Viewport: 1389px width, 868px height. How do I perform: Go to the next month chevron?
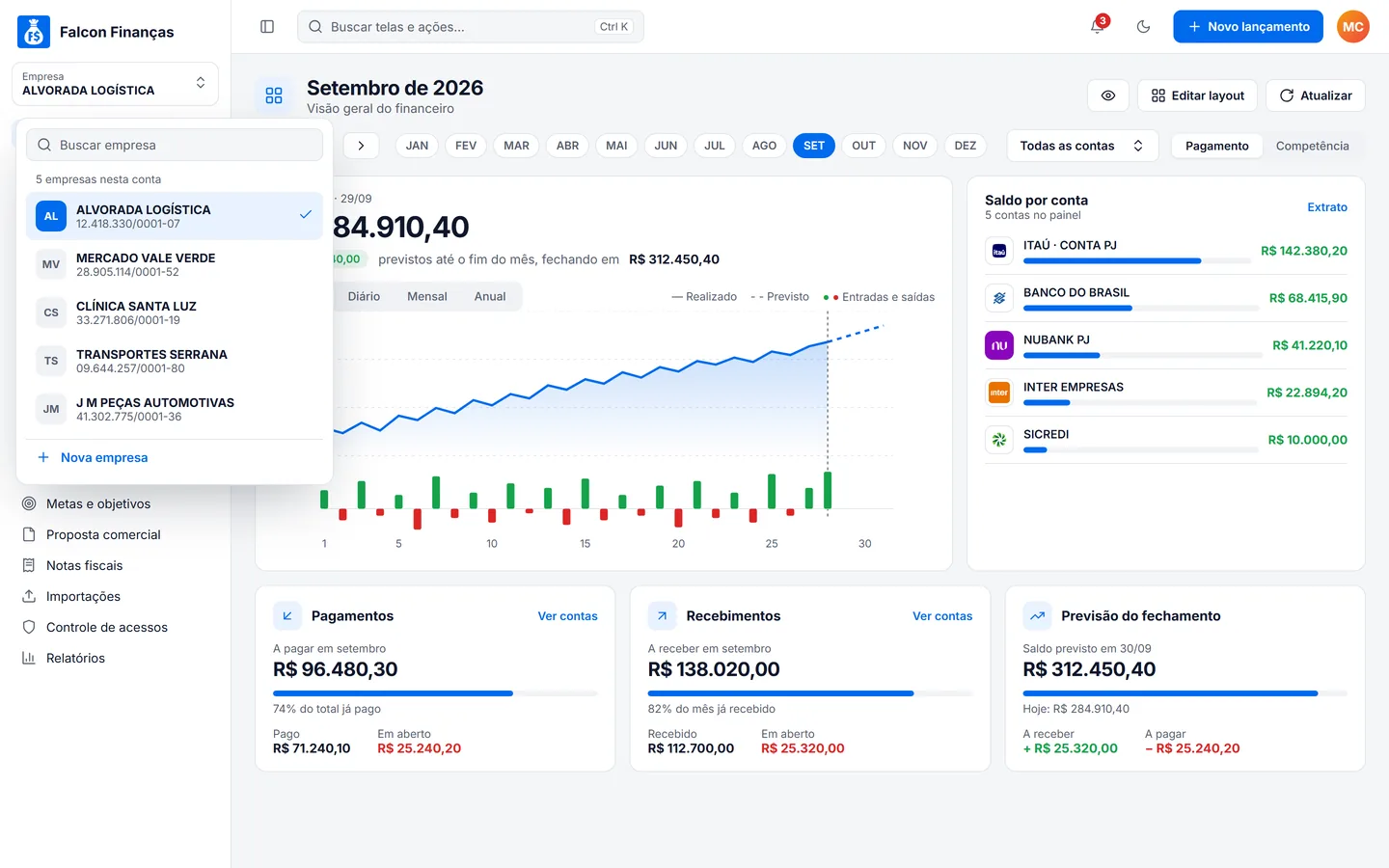point(361,146)
